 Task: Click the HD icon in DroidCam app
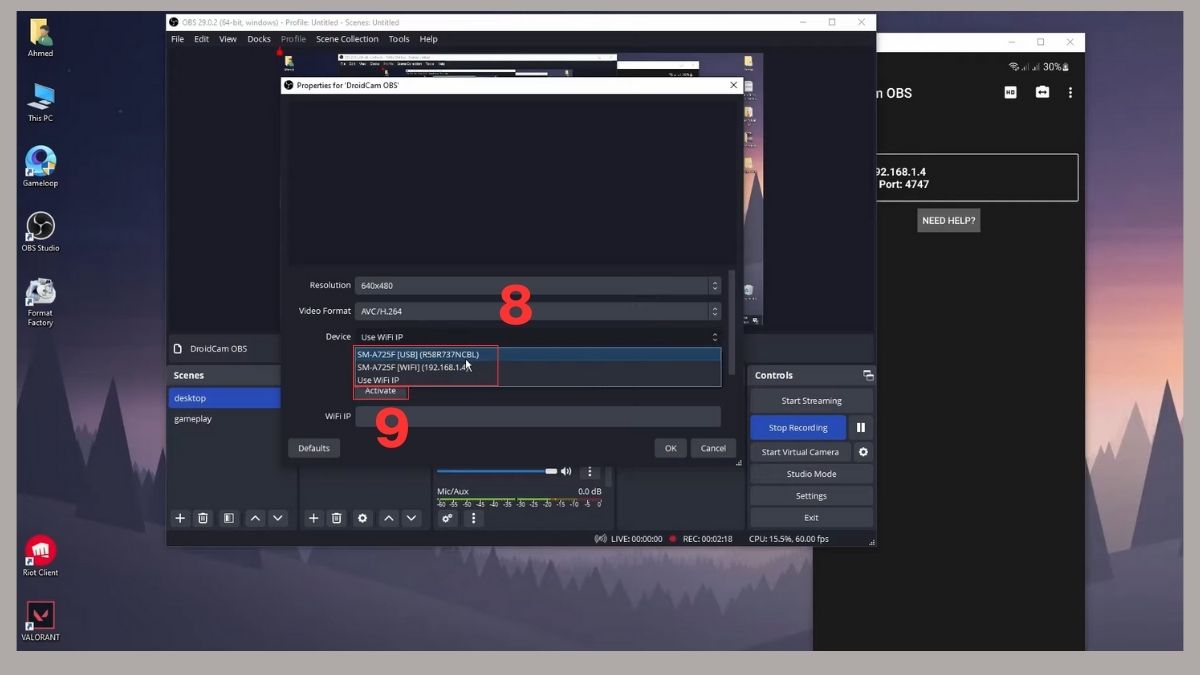[1011, 92]
